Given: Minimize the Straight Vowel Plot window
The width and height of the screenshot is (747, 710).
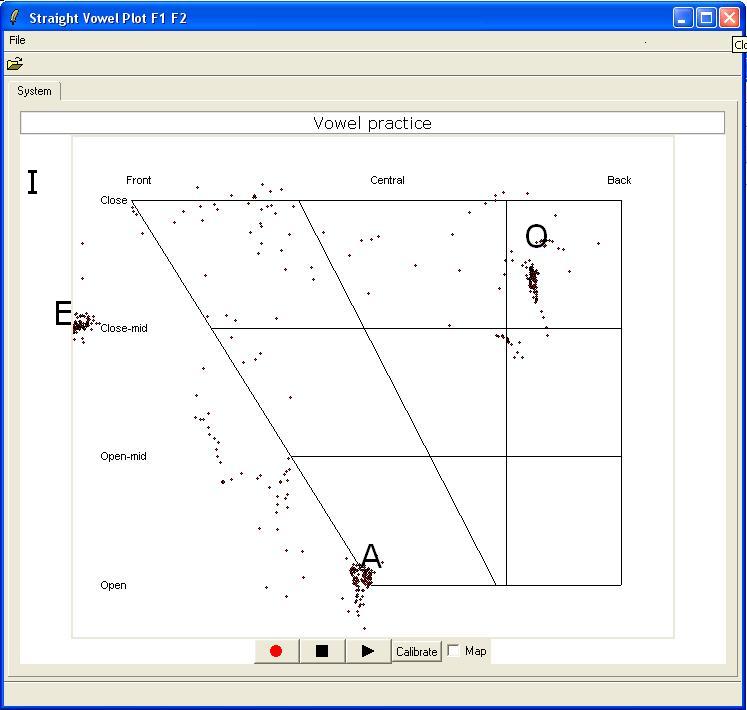Looking at the screenshot, I should (x=683, y=18).
